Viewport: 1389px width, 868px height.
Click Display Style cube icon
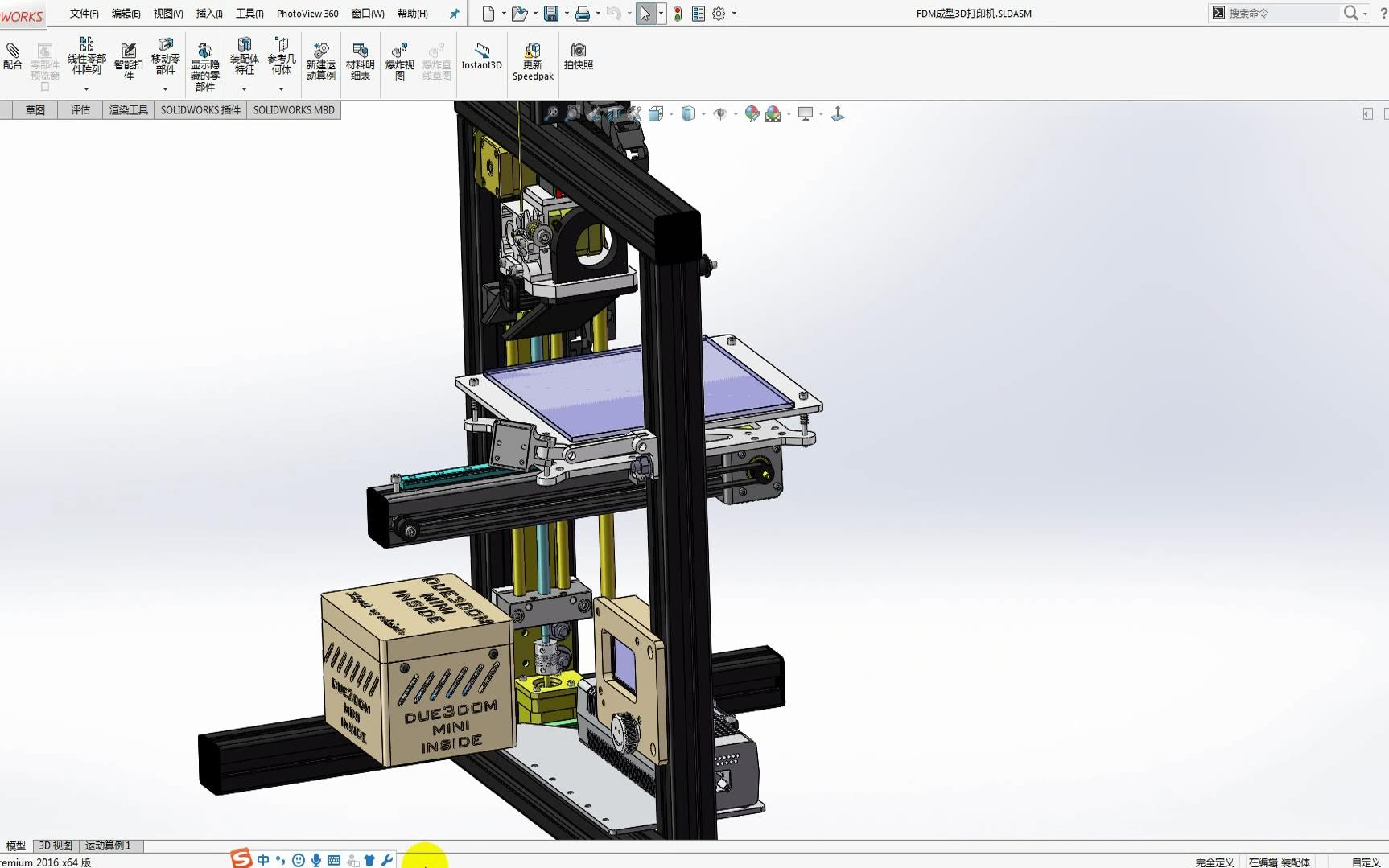click(688, 114)
